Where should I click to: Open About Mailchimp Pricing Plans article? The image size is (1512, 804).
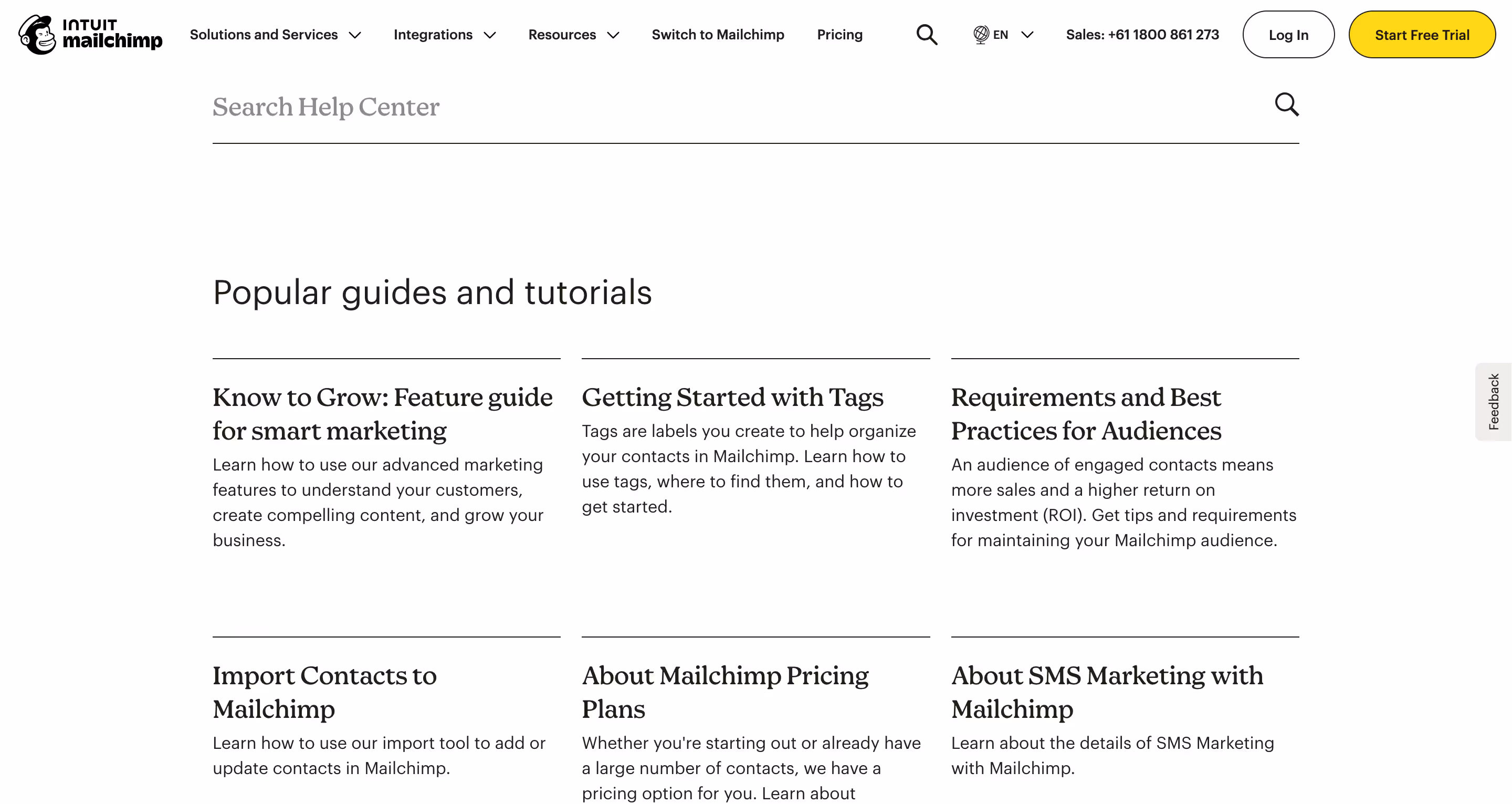point(725,692)
